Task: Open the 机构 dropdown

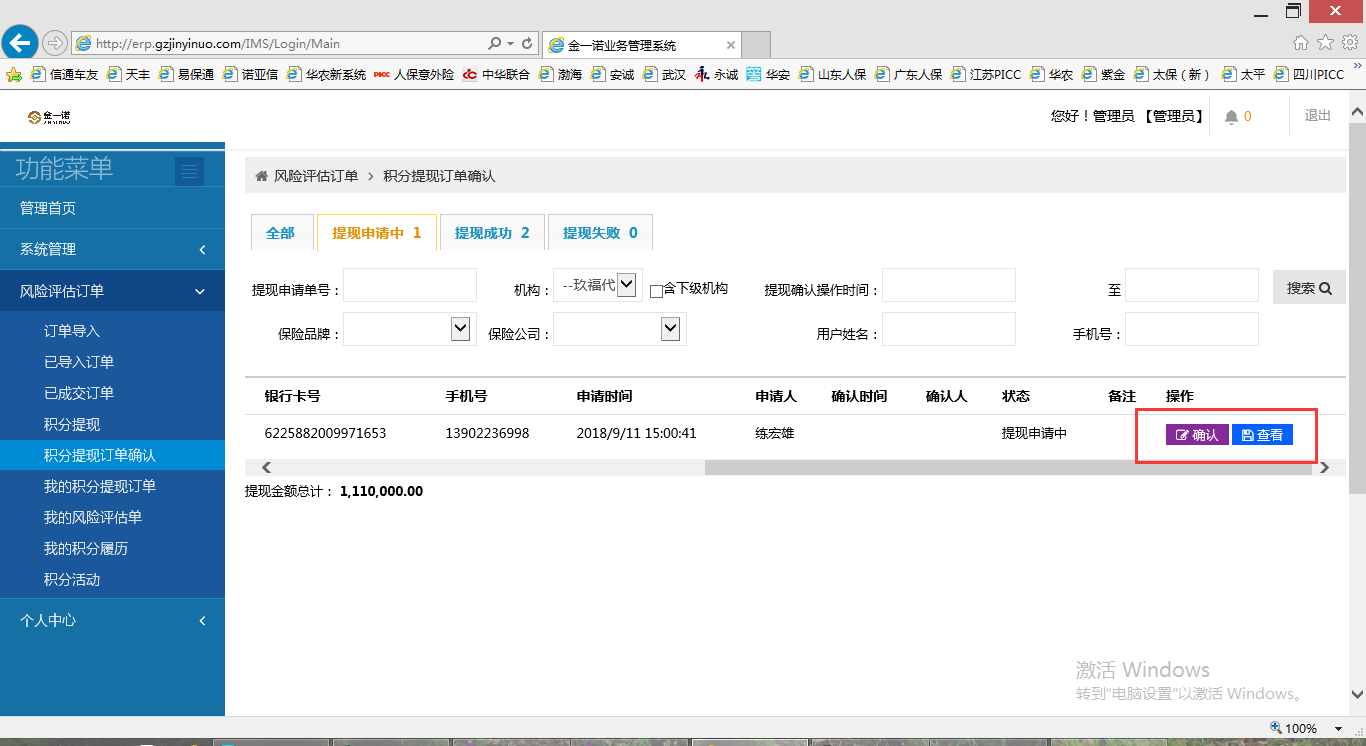Action: pyautogui.click(x=598, y=285)
